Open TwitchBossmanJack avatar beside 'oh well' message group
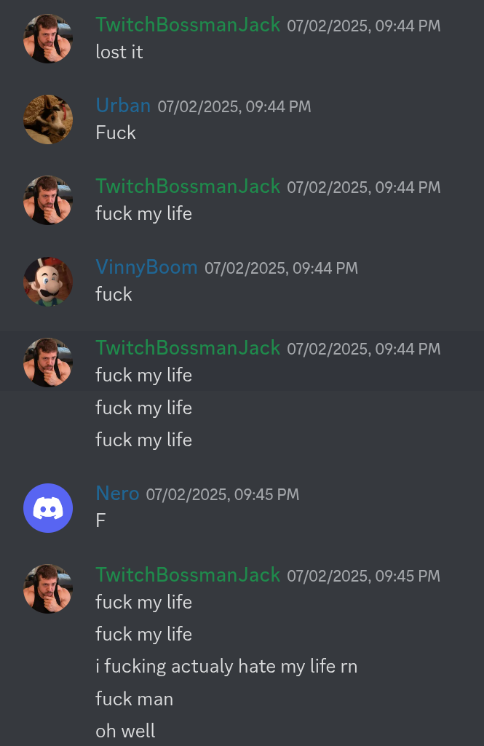484x746 pixels. [x=48, y=589]
